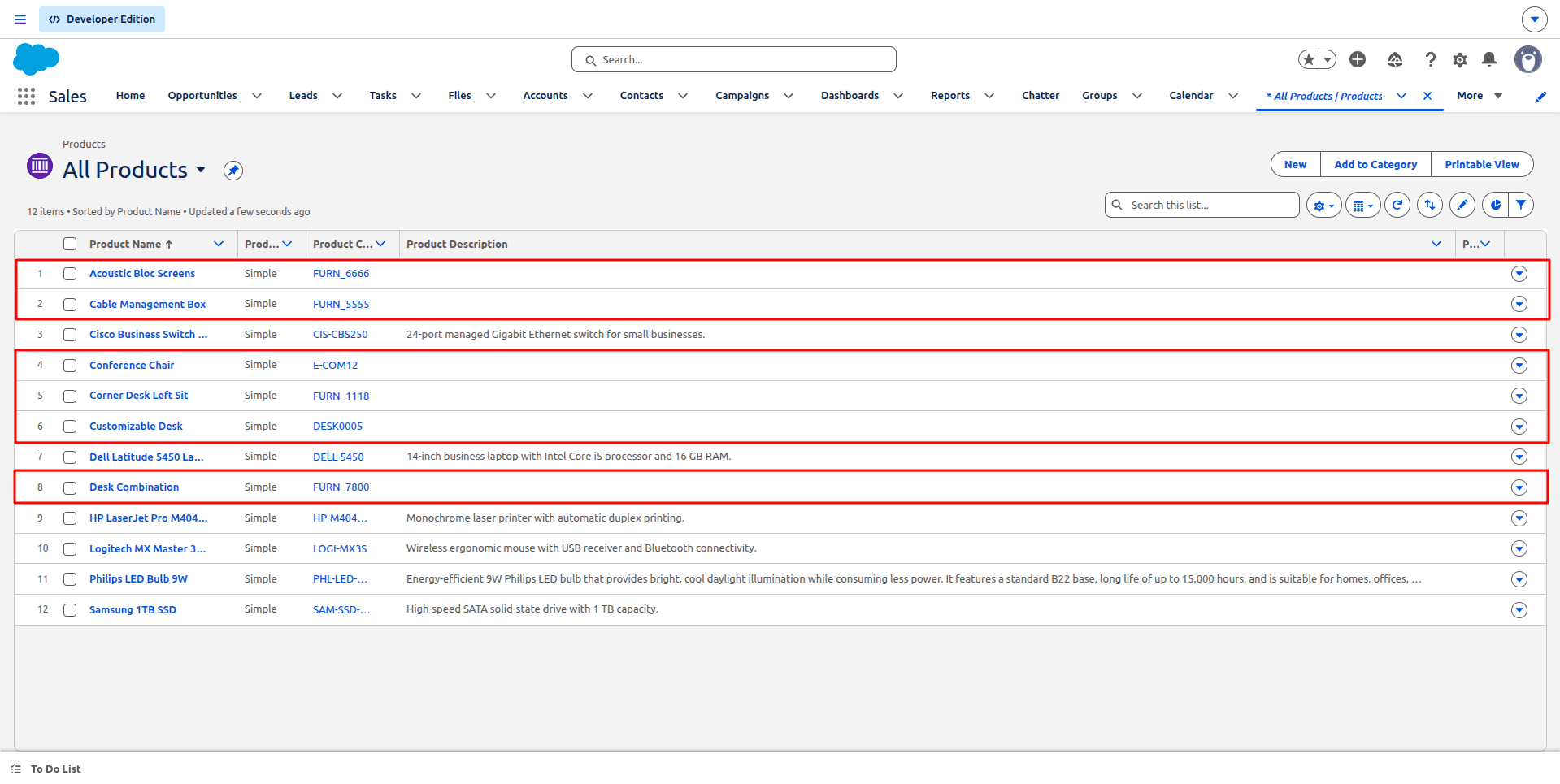Open the Notifications bell icon
This screenshot has width=1560, height=784.
coord(1489,59)
